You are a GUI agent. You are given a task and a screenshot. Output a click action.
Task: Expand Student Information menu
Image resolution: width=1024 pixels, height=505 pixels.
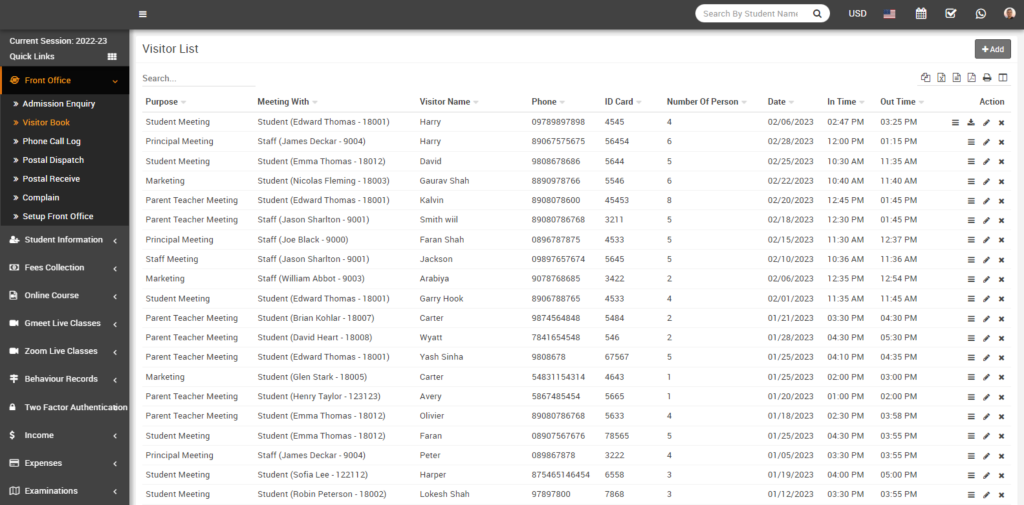[x=65, y=240]
